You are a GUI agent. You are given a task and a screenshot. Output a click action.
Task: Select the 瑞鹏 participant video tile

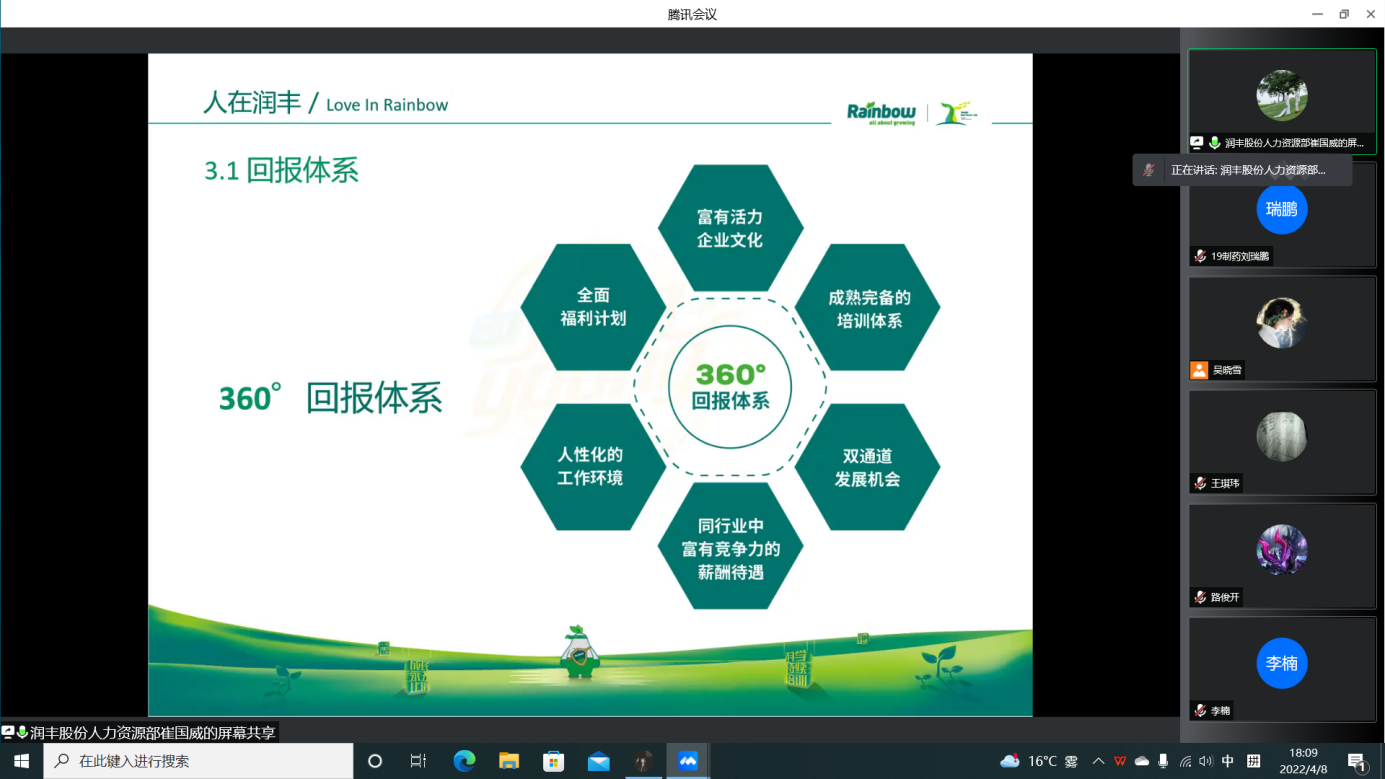pos(1281,212)
